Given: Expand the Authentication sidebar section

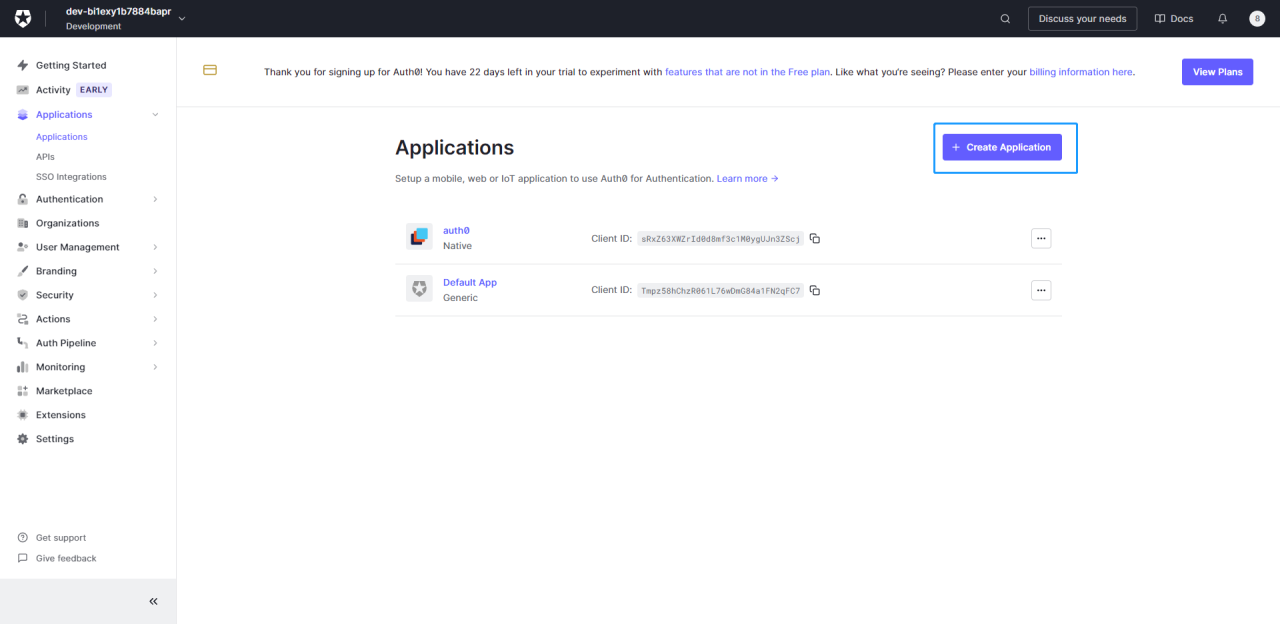Looking at the screenshot, I should tap(155, 199).
